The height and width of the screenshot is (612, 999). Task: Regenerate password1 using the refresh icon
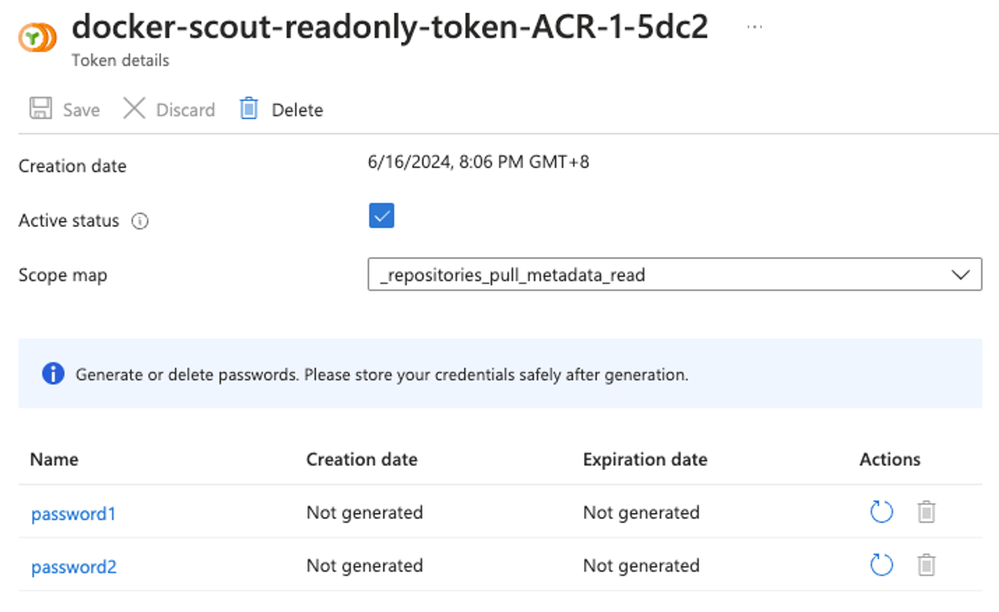[881, 513]
